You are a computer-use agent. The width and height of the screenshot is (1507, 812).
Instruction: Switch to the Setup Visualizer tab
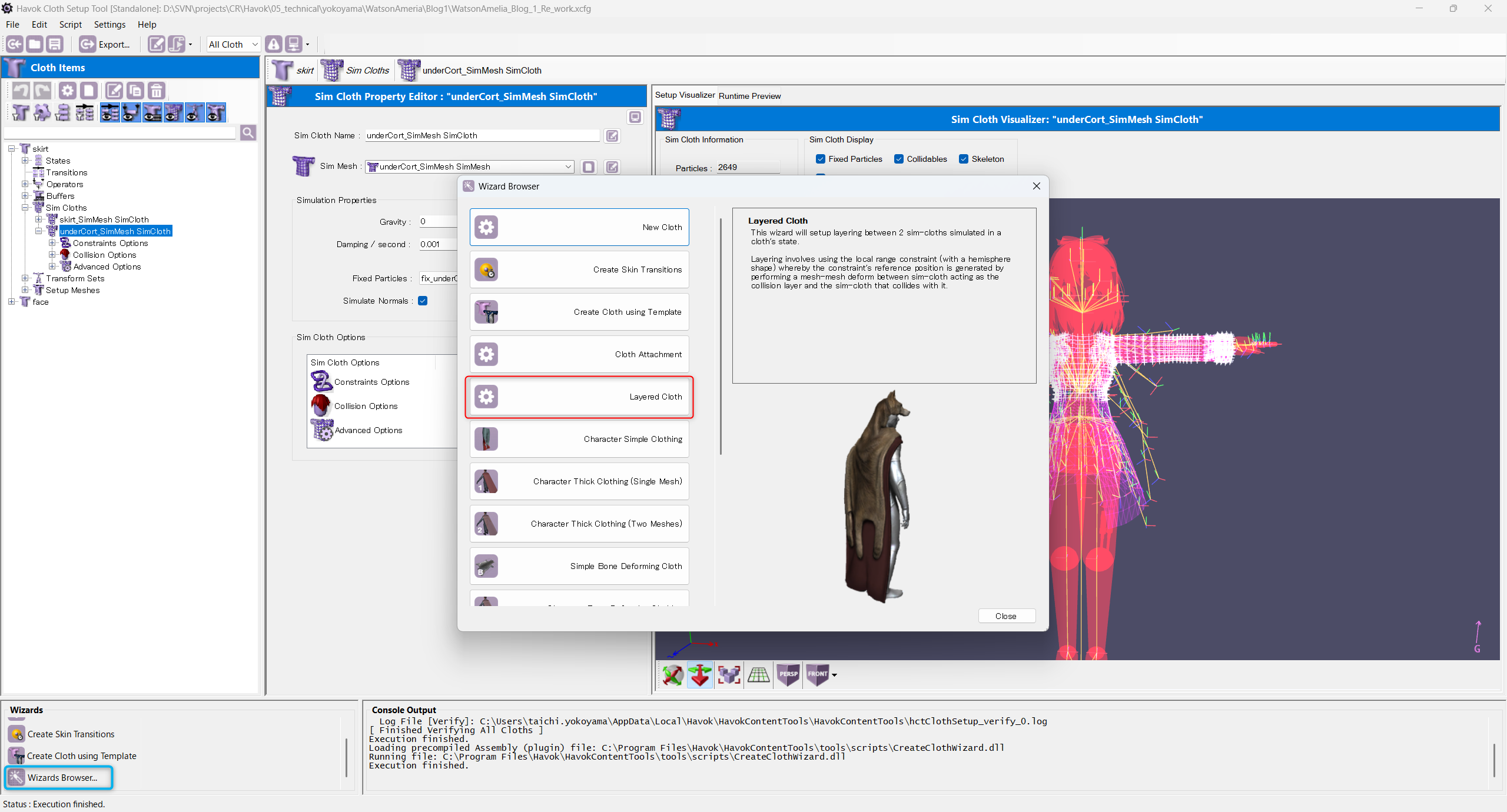pos(685,95)
